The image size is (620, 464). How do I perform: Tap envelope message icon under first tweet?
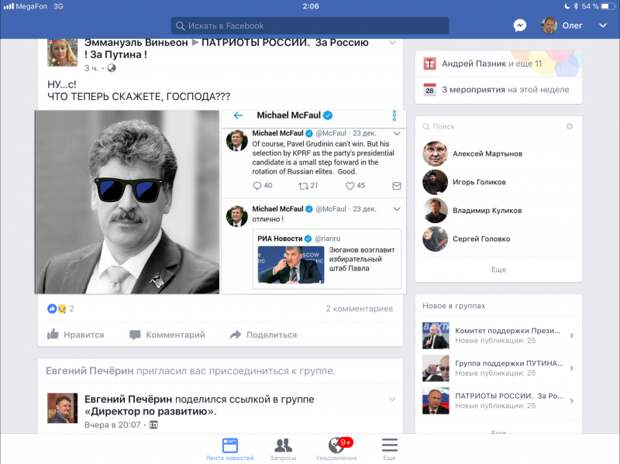click(x=396, y=186)
